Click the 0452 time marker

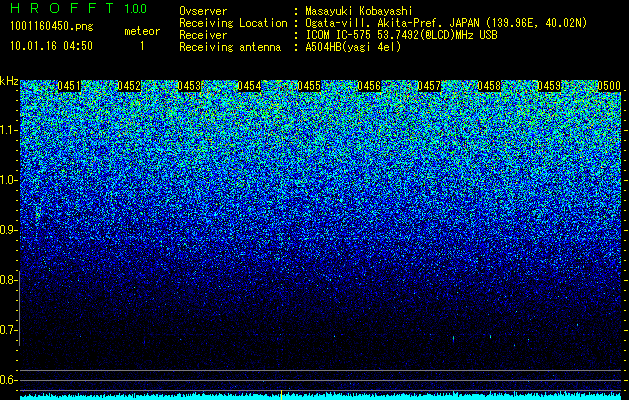click(x=129, y=86)
